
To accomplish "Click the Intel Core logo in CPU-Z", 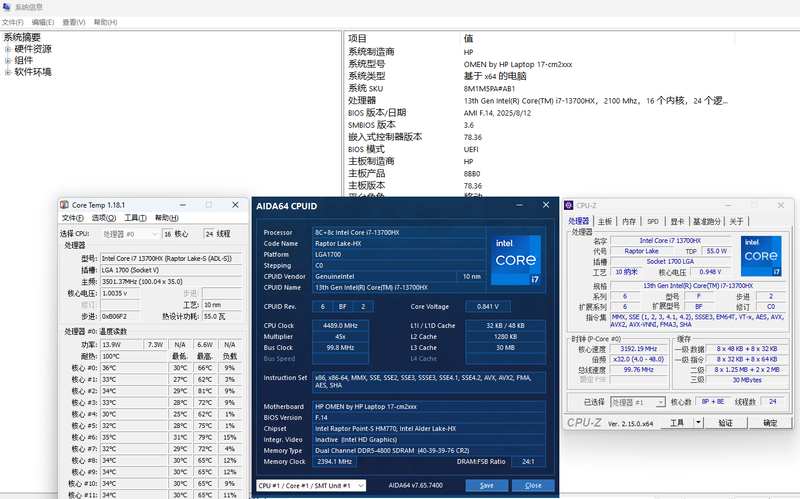I will 762,255.
